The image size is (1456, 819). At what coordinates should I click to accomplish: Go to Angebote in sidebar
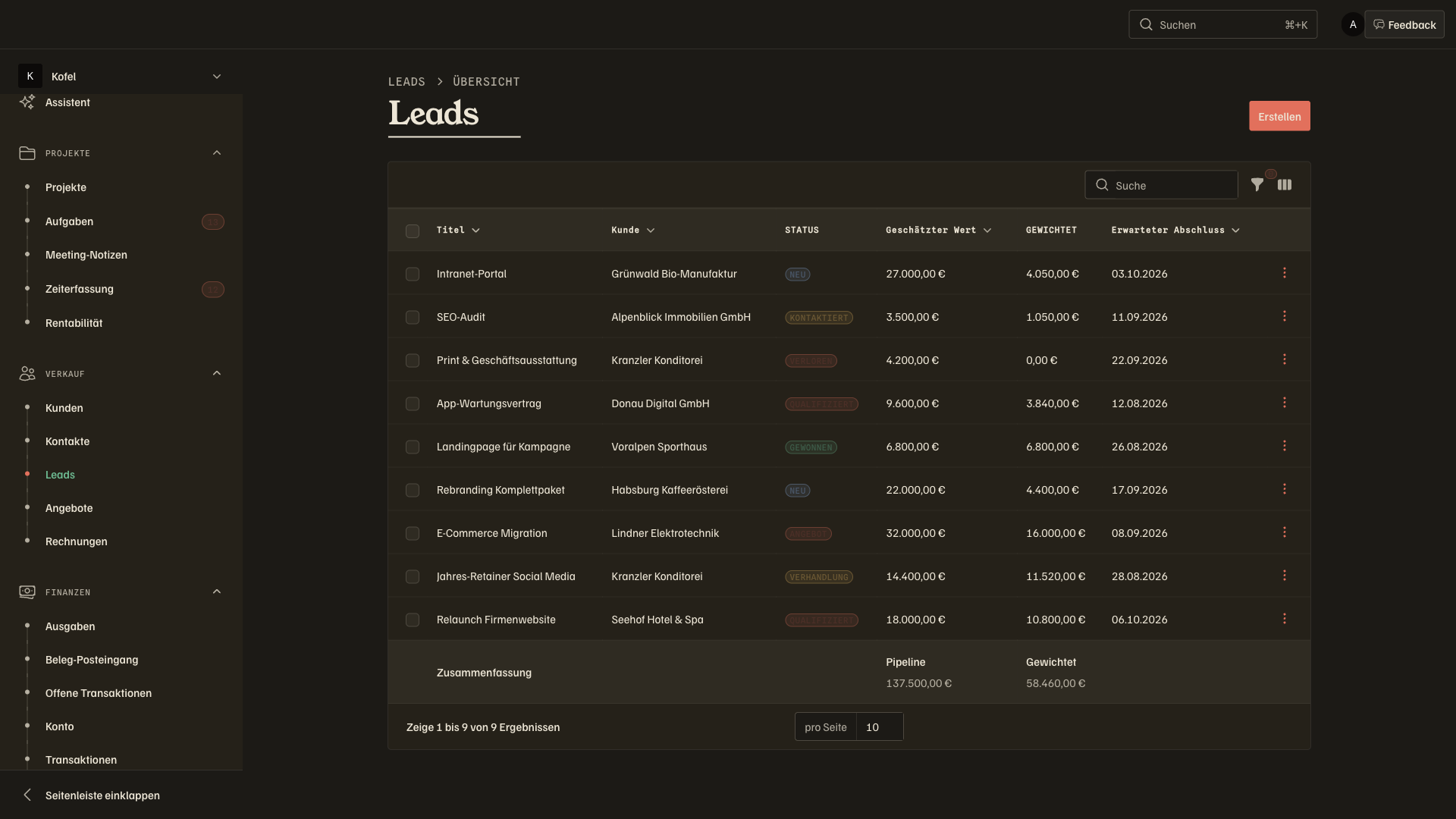point(69,508)
